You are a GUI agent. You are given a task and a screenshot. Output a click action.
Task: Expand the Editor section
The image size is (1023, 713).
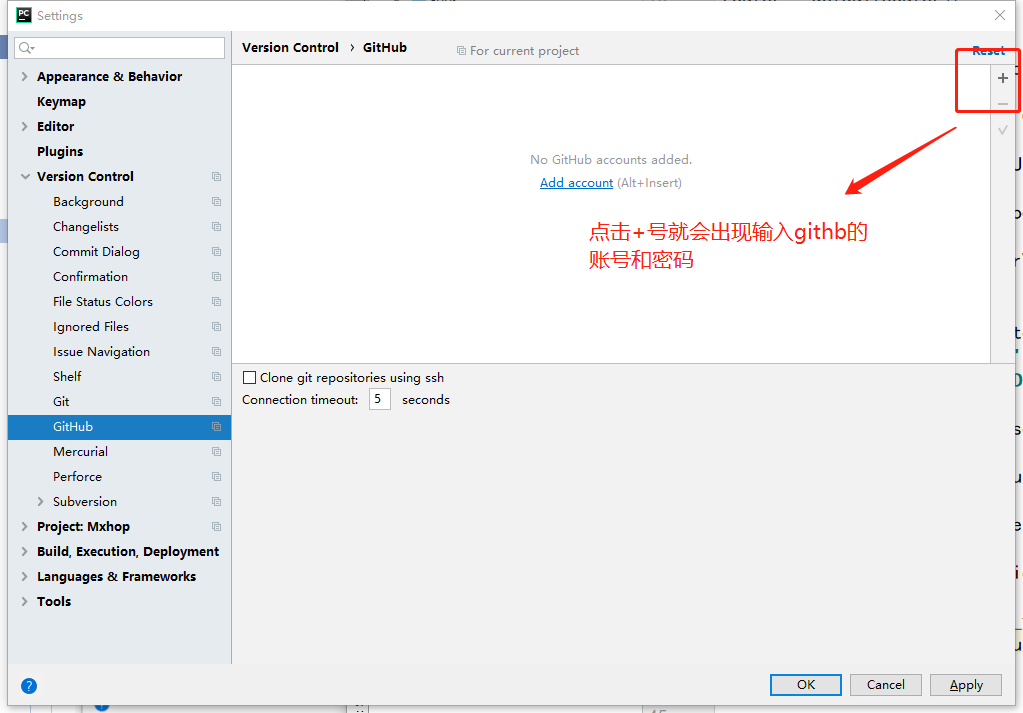pyautogui.click(x=24, y=127)
